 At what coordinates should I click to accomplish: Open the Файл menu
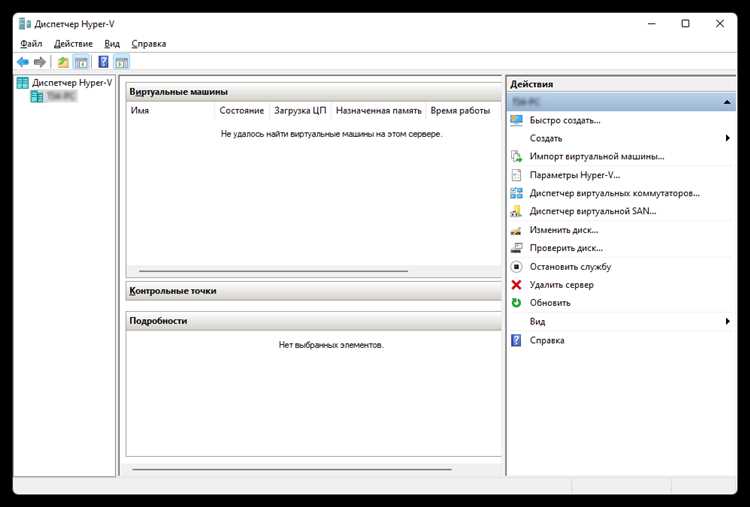(31, 44)
